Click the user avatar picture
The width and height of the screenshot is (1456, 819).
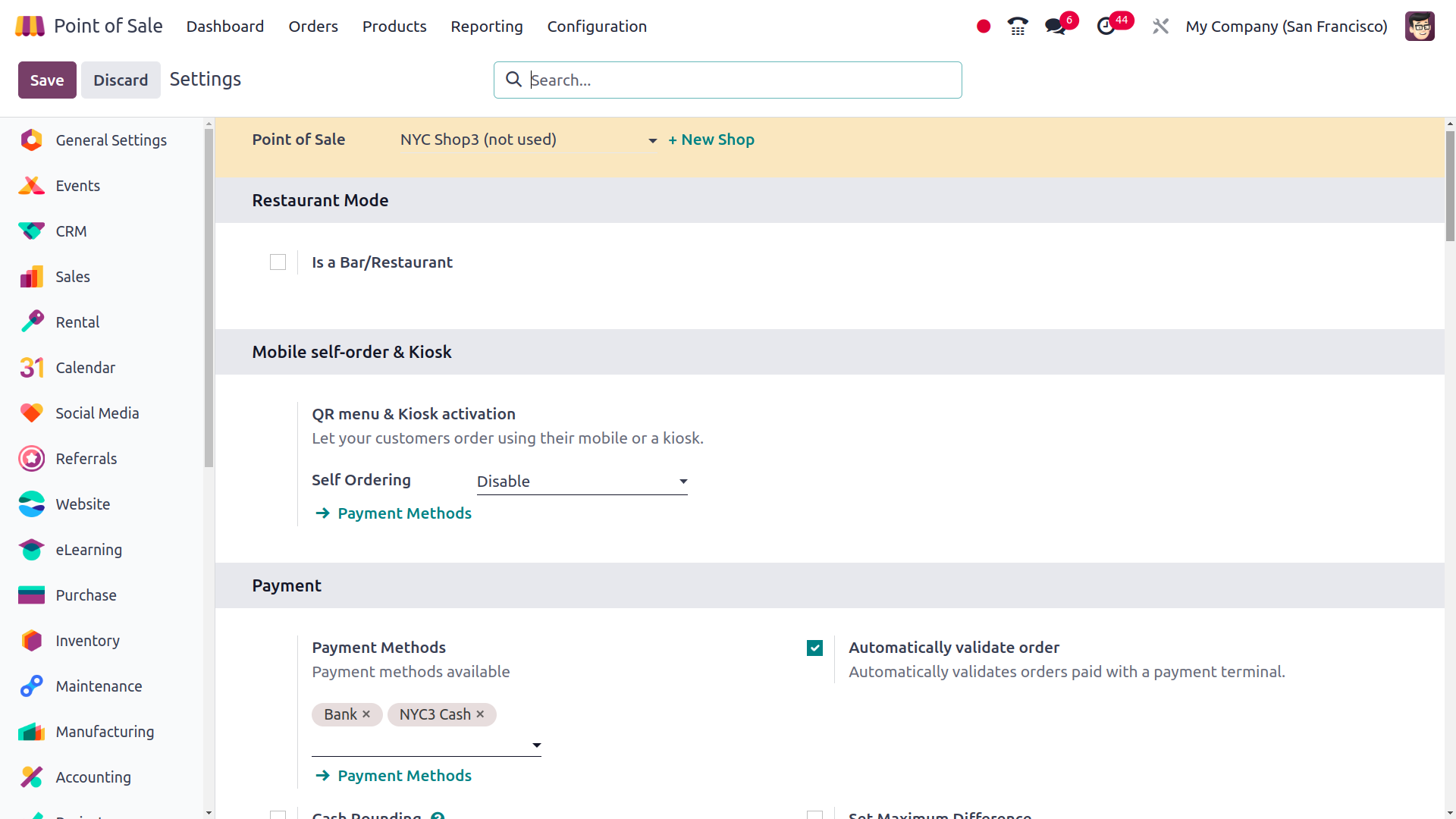click(1419, 27)
